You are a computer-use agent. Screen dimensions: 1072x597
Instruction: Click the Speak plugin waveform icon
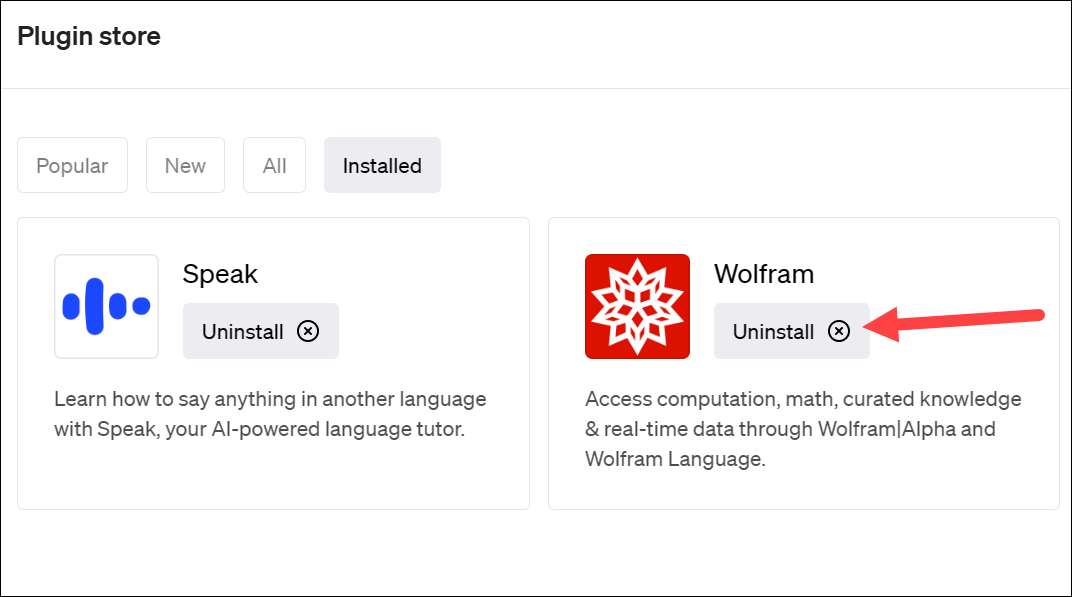coord(107,306)
